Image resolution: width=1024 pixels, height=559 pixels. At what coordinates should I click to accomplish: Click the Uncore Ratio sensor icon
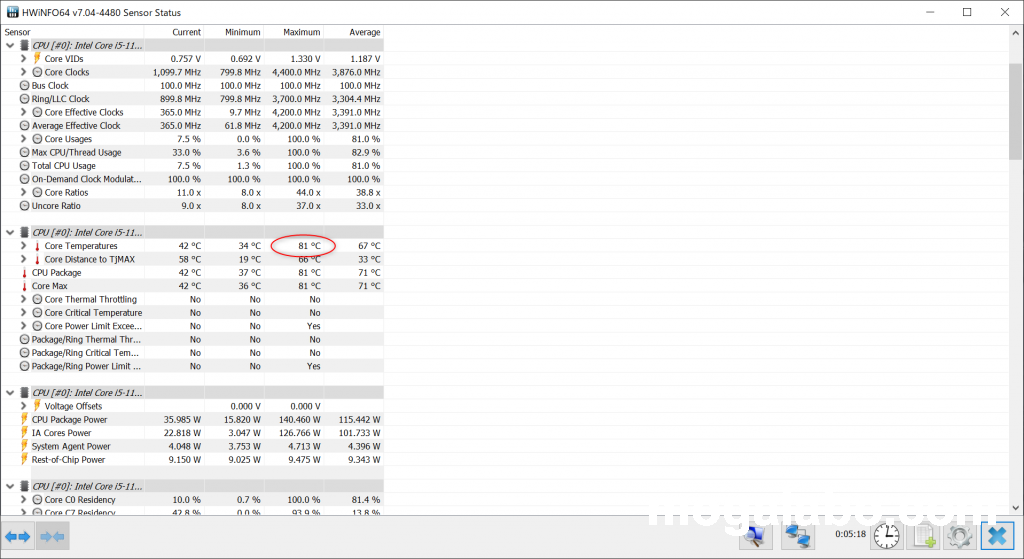point(25,206)
